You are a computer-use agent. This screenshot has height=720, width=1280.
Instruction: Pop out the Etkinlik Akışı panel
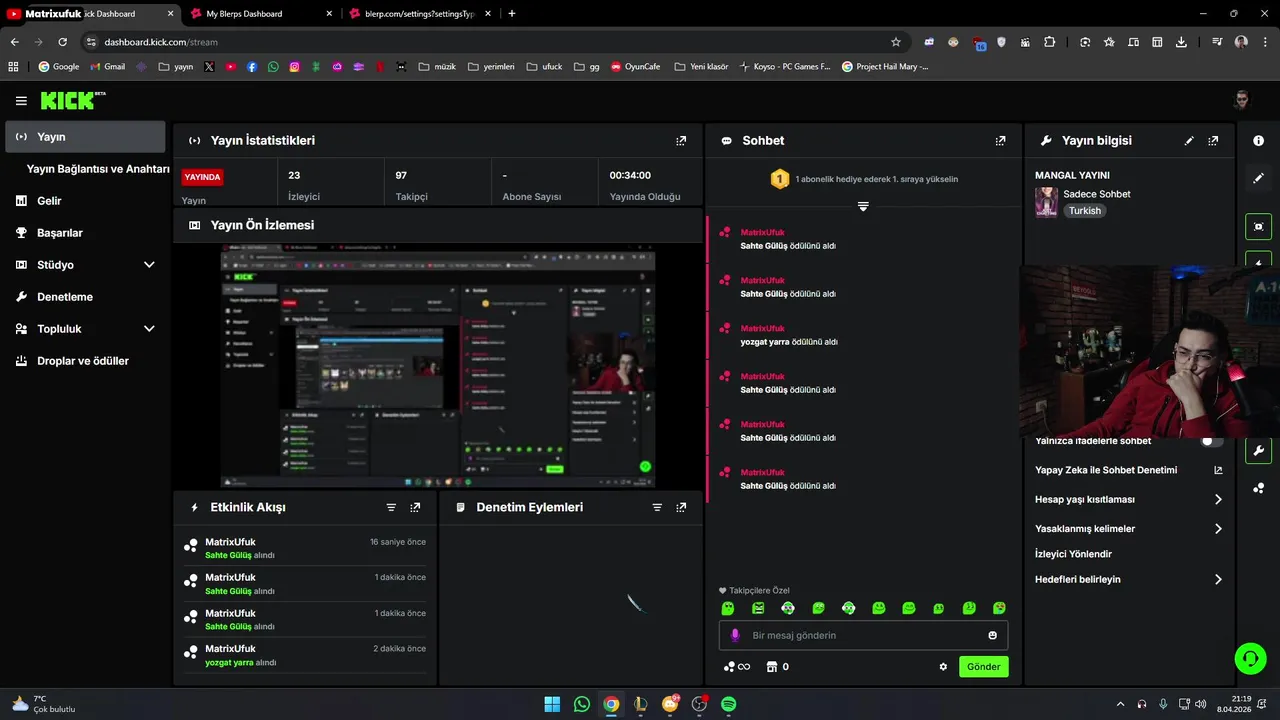[x=415, y=507]
